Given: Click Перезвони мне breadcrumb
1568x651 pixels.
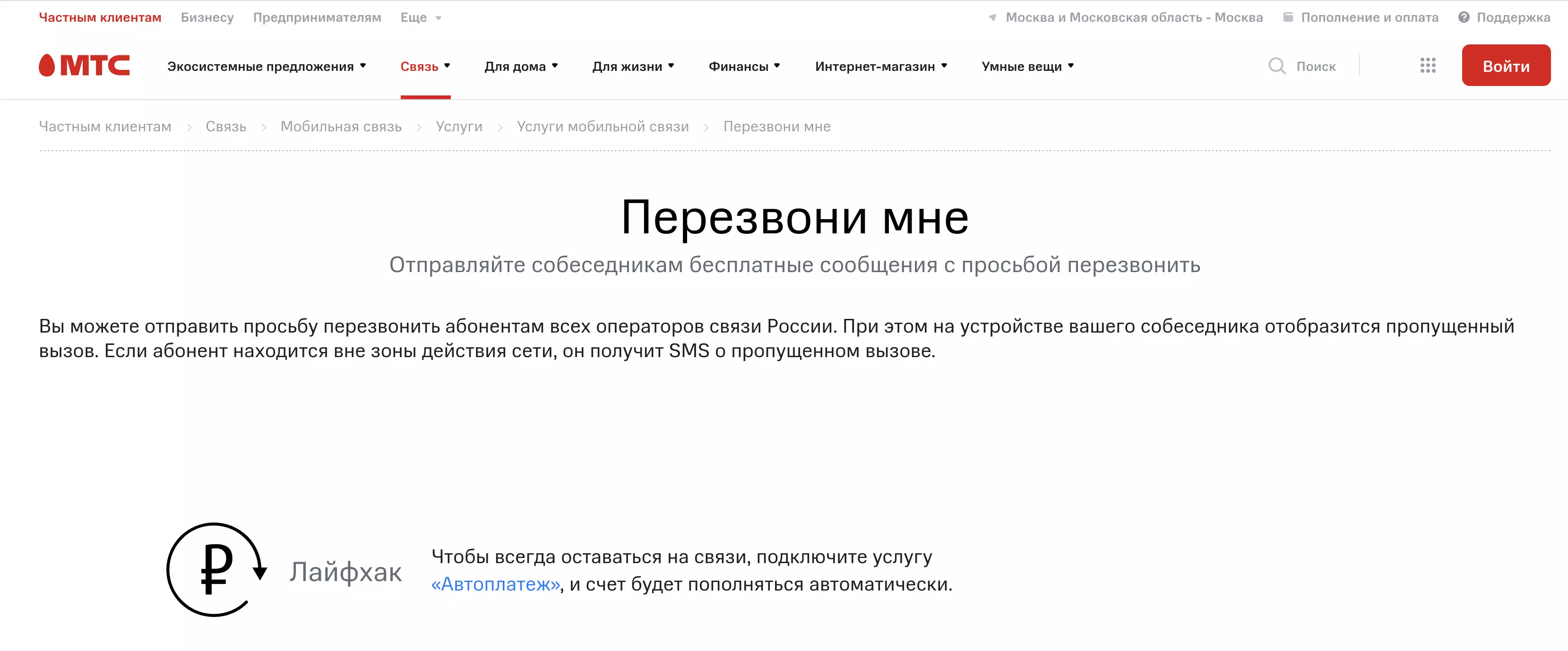Looking at the screenshot, I should 777,127.
